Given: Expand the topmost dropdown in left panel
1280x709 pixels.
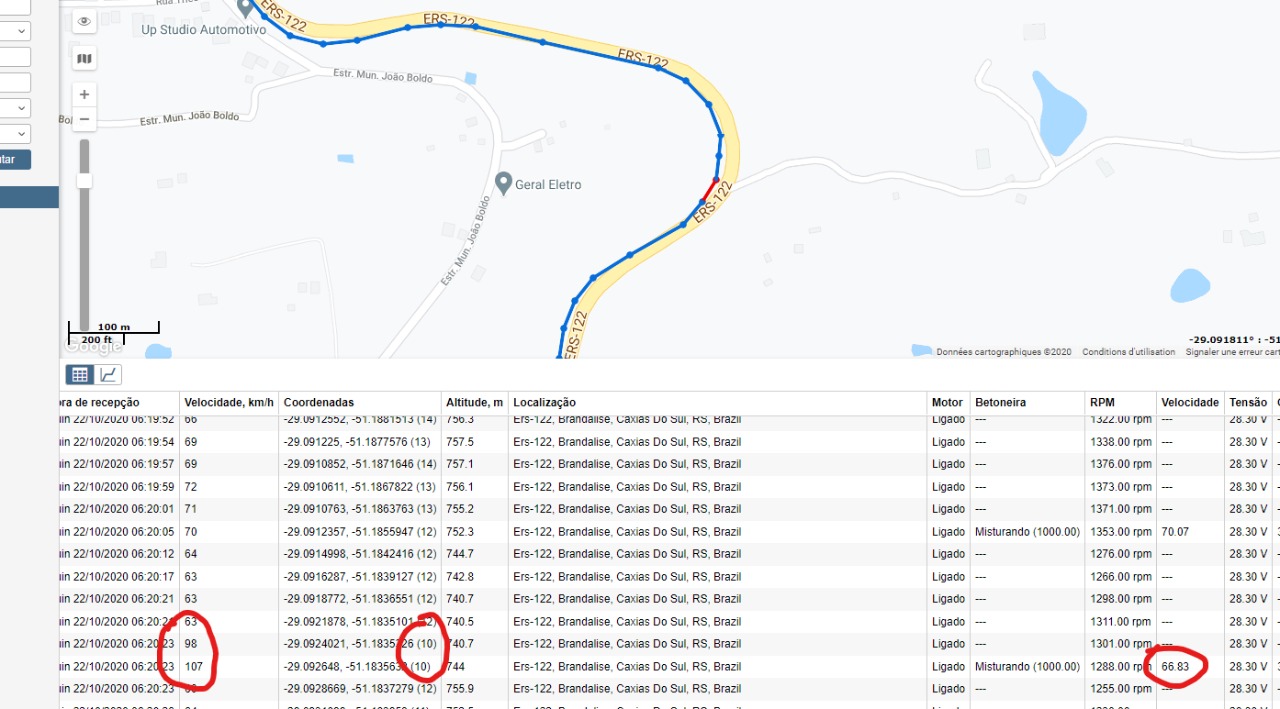Looking at the screenshot, I should pyautogui.click(x=15, y=32).
